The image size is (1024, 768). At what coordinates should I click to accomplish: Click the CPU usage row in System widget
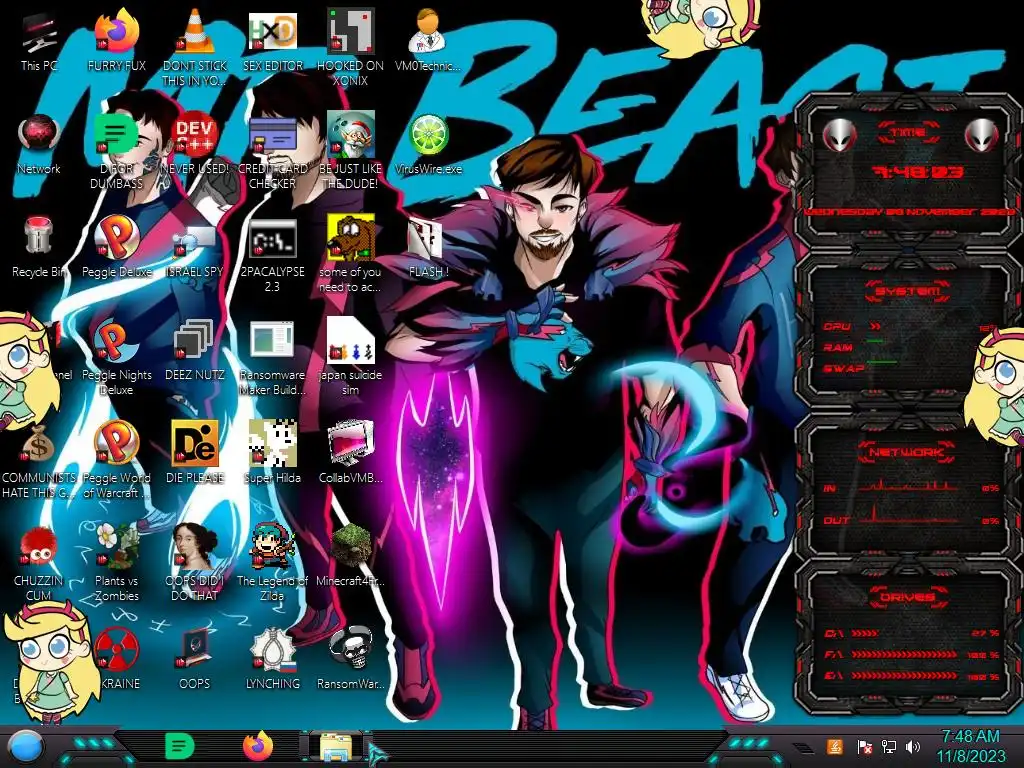[x=909, y=327]
